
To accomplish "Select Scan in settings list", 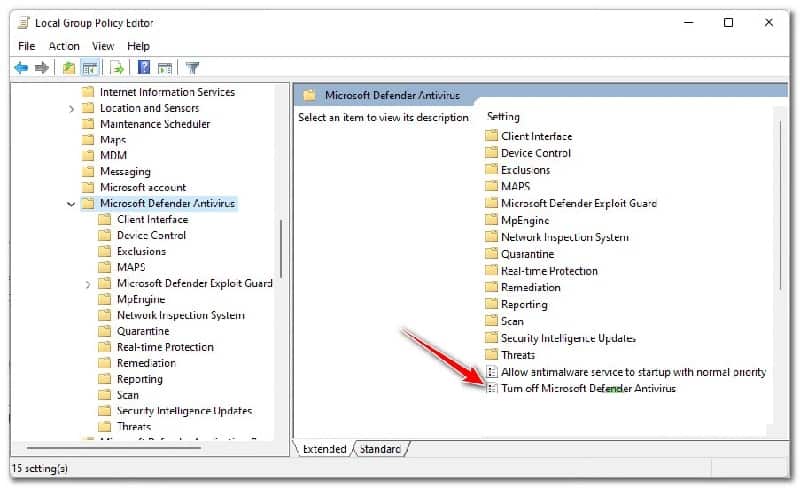I will coord(512,321).
